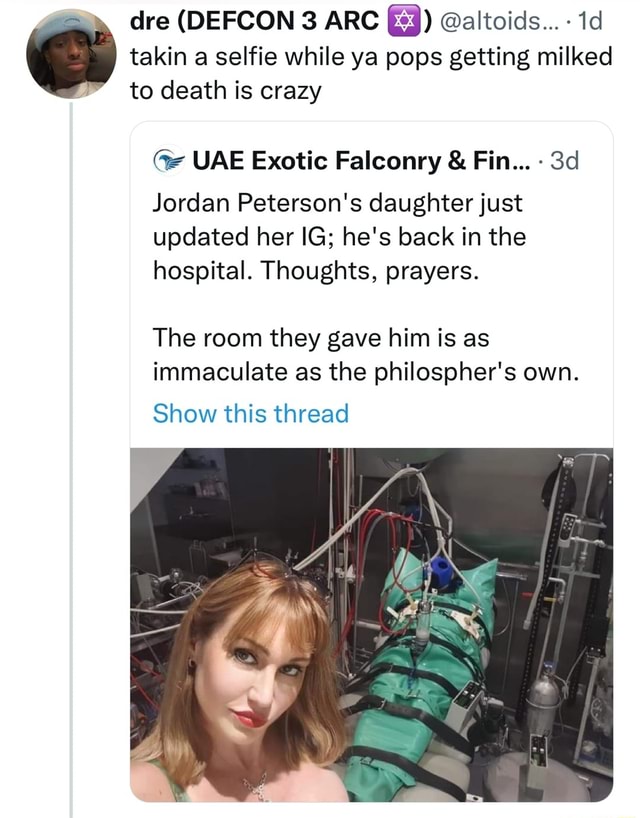Open the selfie photo in the quoted tweet

pyautogui.click(x=371, y=623)
